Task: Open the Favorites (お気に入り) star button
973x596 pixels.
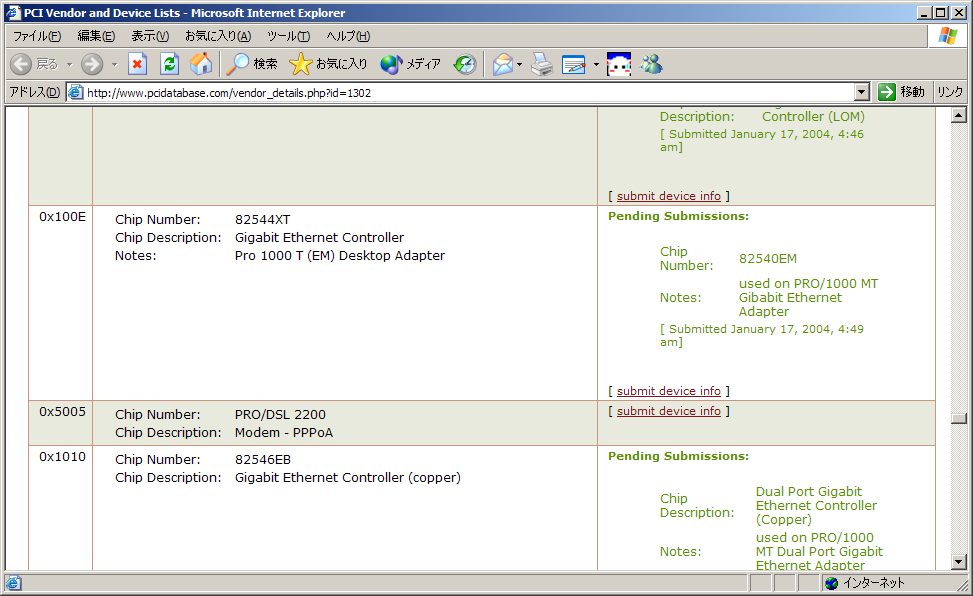Action: tap(328, 64)
